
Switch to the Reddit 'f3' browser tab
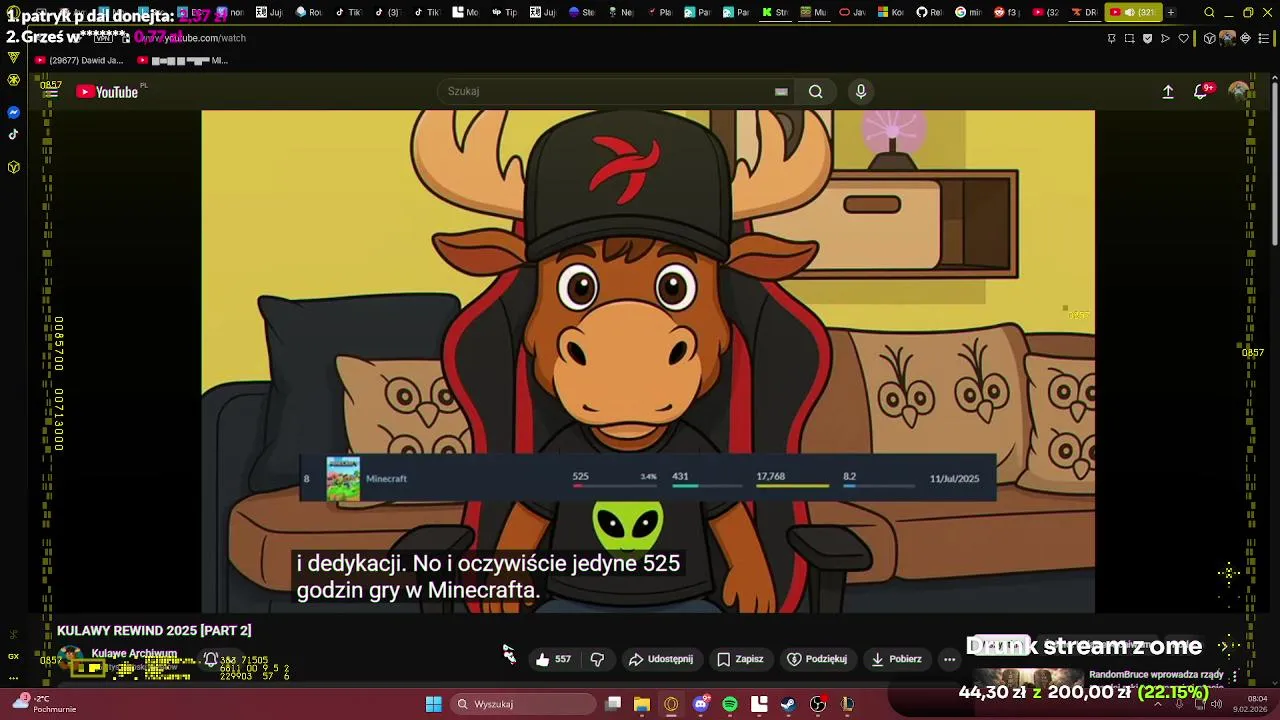click(1007, 12)
